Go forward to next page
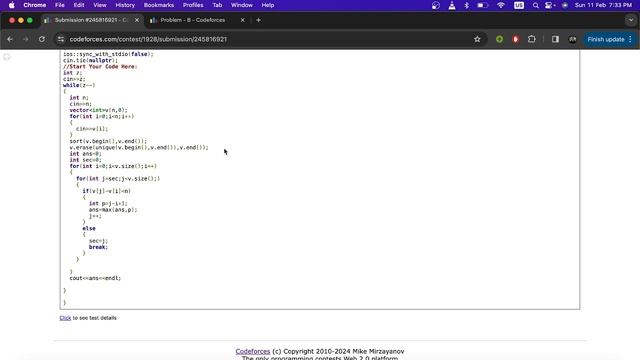Image resolution: width=640 pixels, height=360 pixels. pyautogui.click(x=26, y=39)
